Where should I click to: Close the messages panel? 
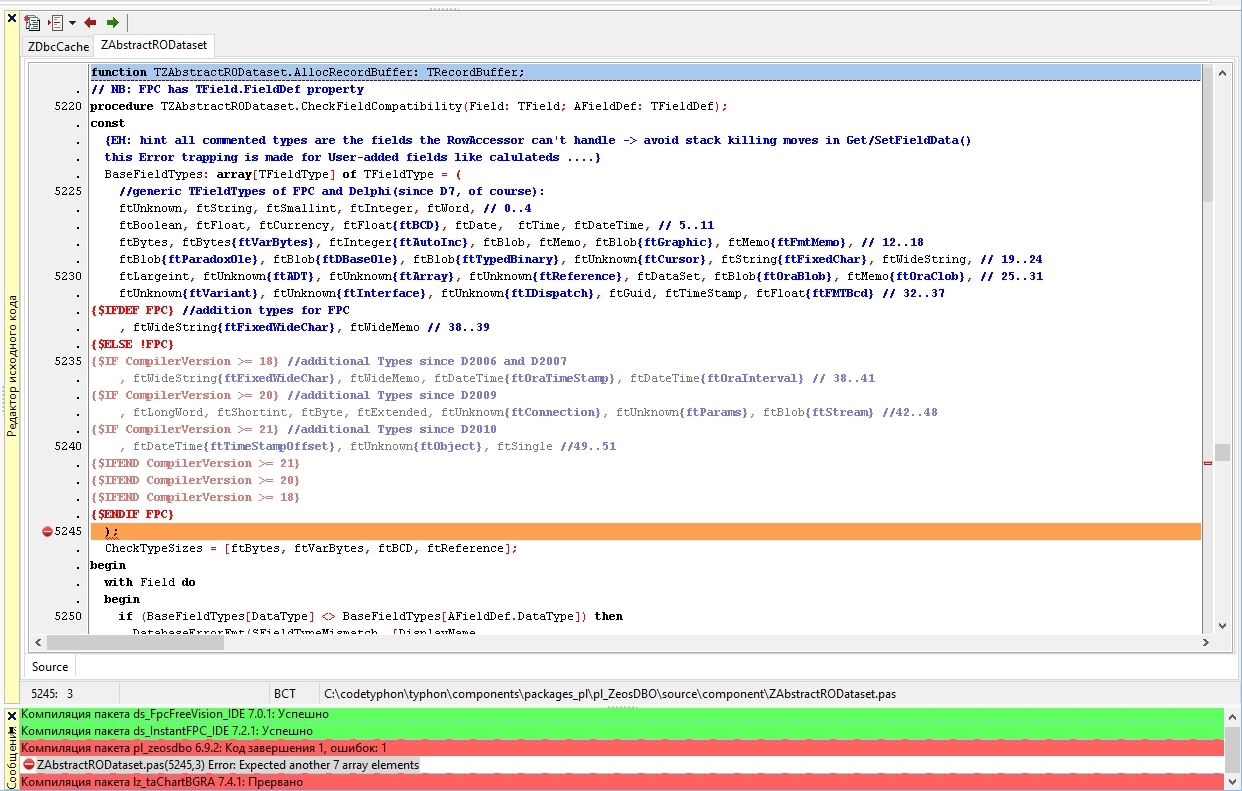[x=12, y=716]
